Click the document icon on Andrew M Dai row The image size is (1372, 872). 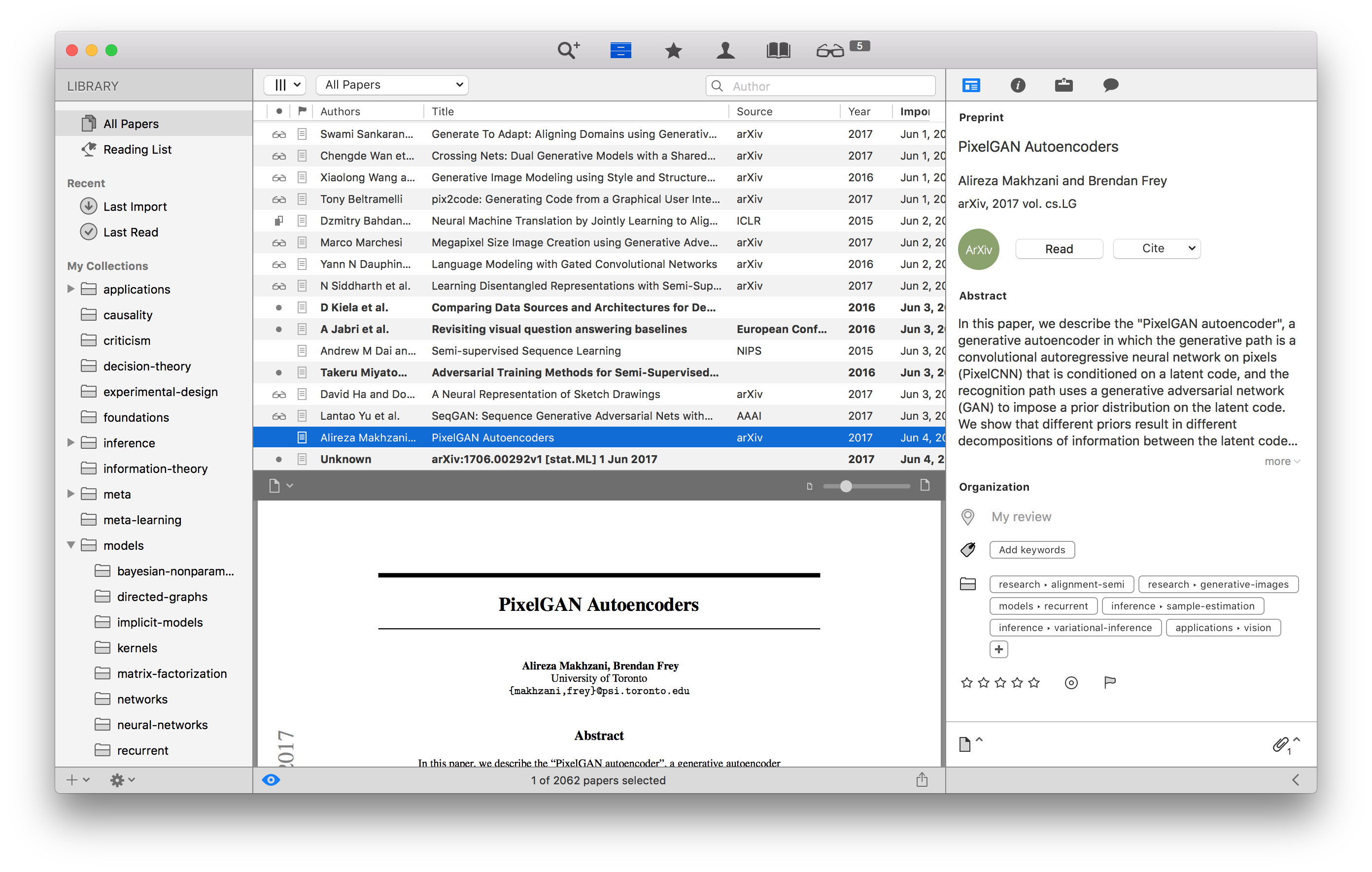tap(302, 351)
